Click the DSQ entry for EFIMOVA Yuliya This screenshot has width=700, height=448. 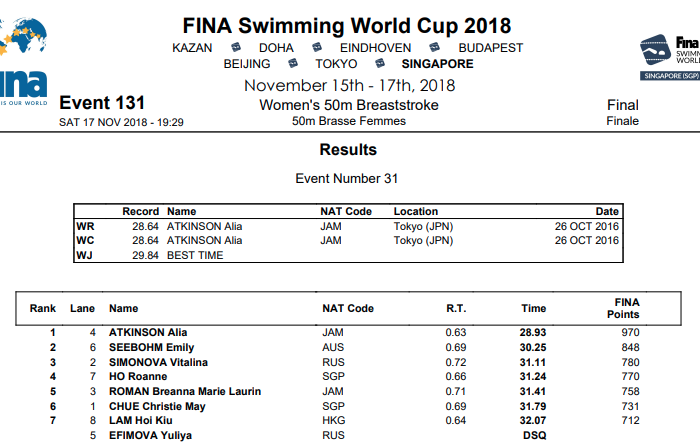tap(534, 436)
